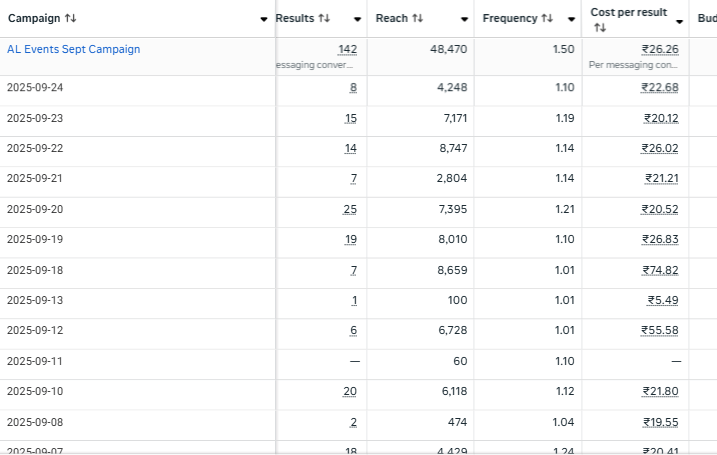Click Results column sort arrows icon

(324, 19)
